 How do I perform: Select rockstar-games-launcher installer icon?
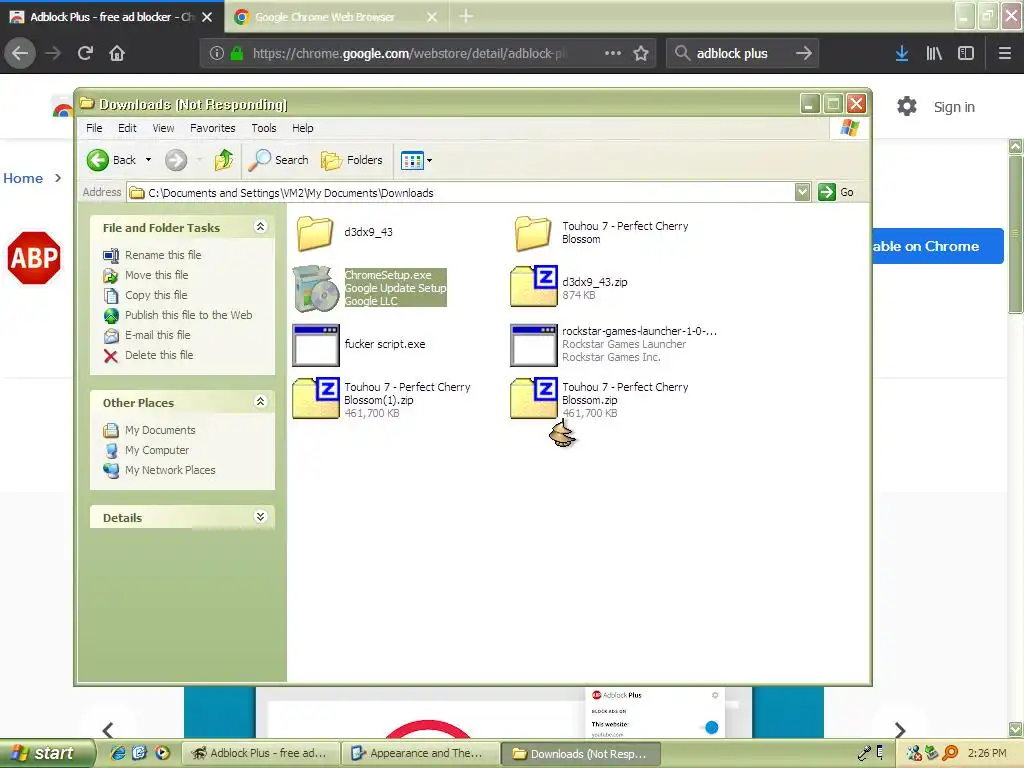pyautogui.click(x=534, y=345)
